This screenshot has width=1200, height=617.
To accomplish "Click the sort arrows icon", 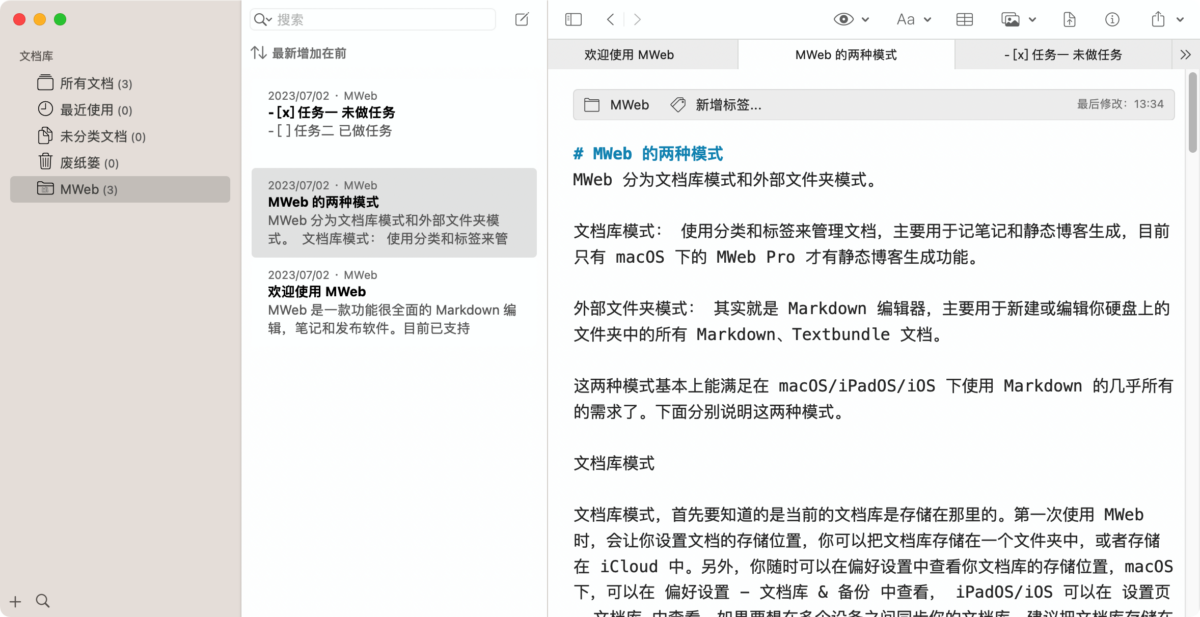I will [258, 53].
